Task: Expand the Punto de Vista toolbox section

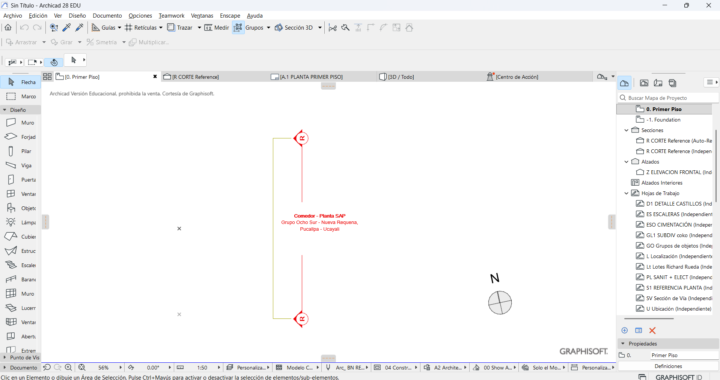Action: pos(20,357)
